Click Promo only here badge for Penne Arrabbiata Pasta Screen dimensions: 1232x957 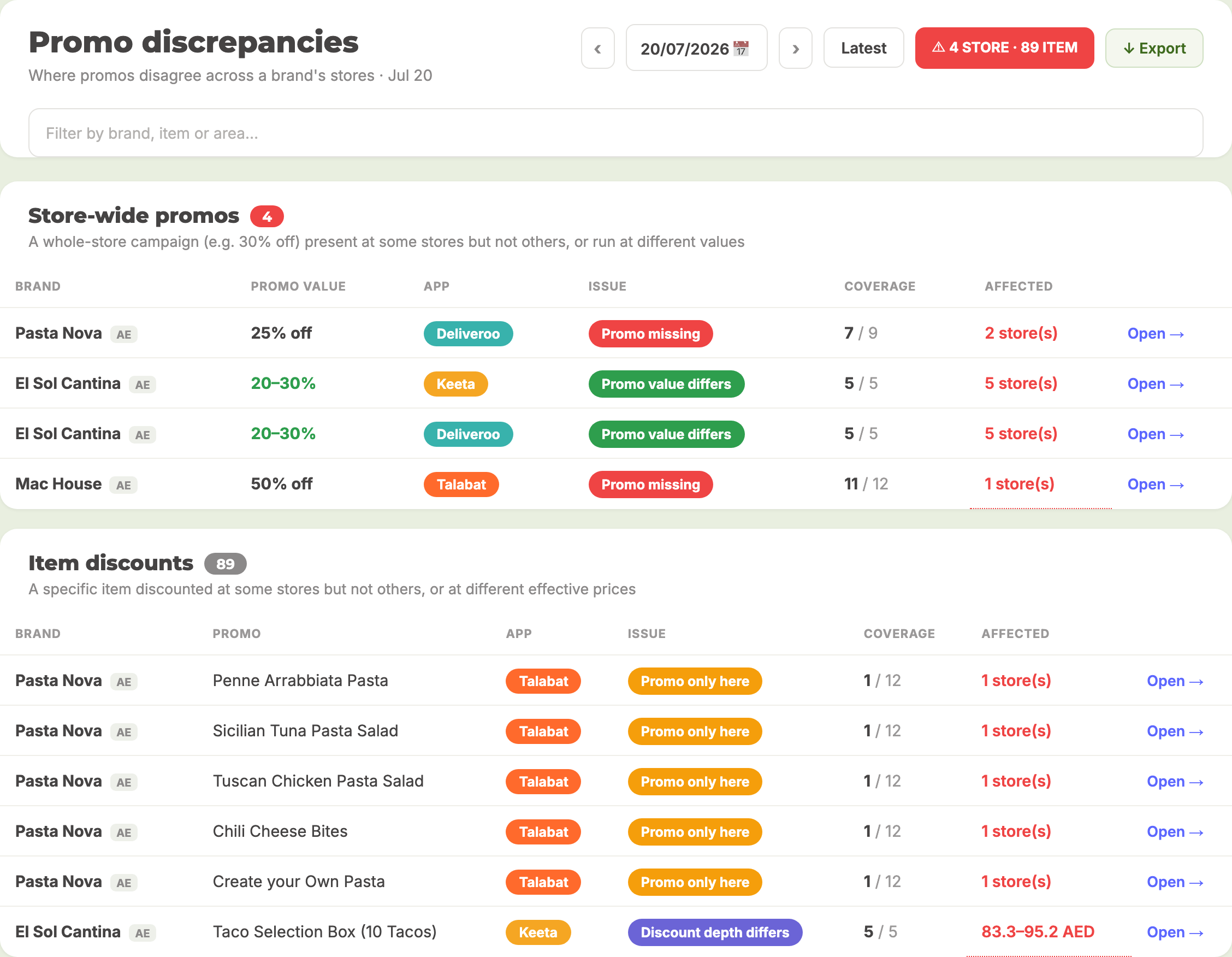click(695, 681)
